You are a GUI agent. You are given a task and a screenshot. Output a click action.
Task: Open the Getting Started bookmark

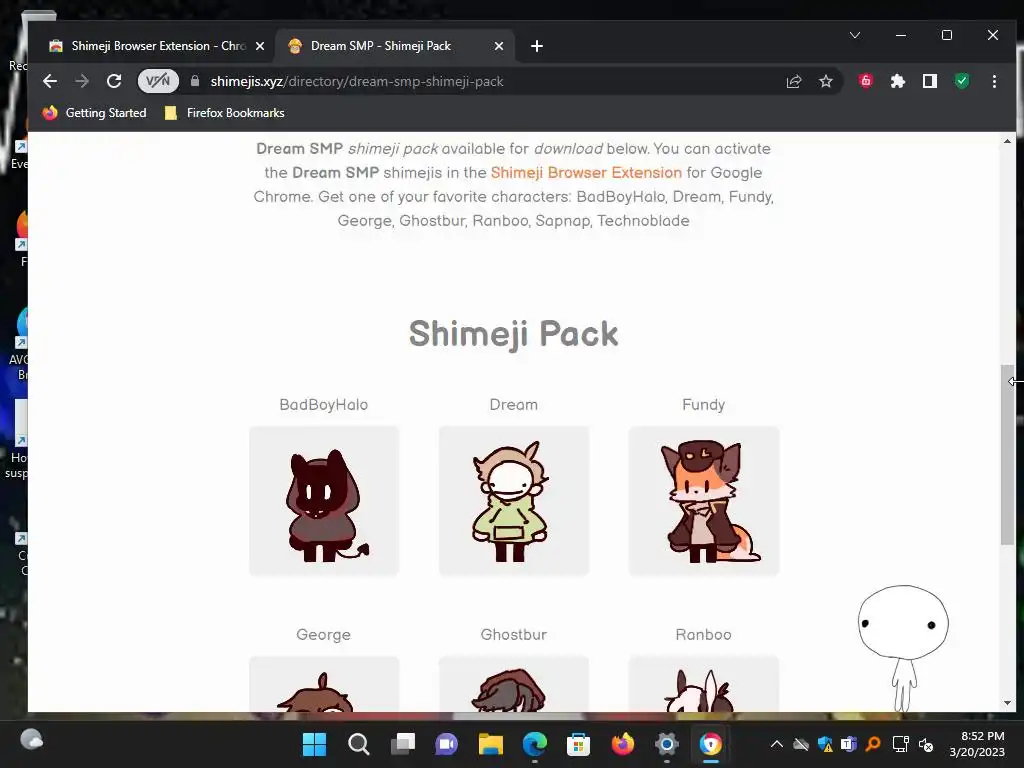(x=95, y=113)
